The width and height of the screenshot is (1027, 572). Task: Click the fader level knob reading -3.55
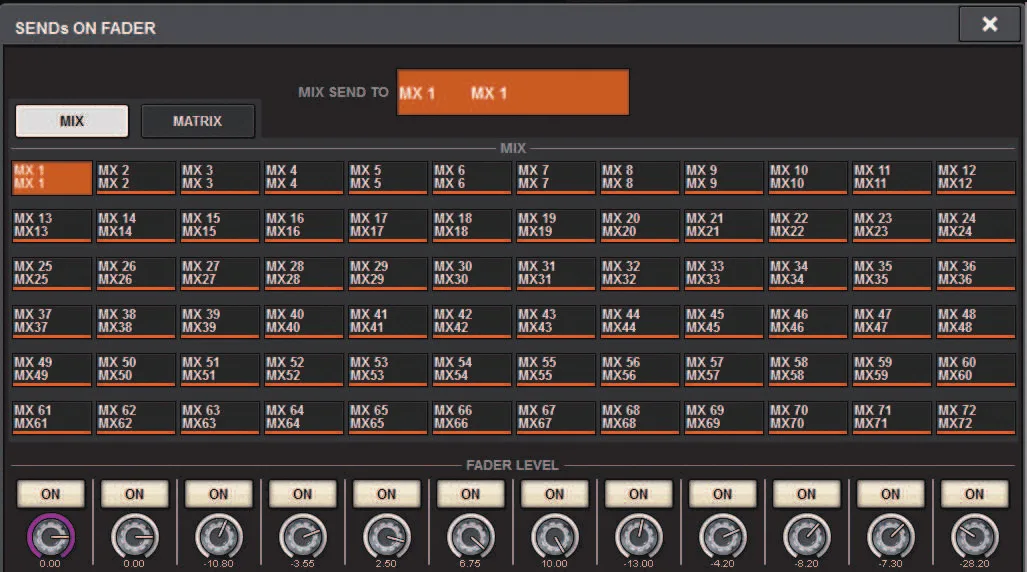pyautogui.click(x=303, y=537)
